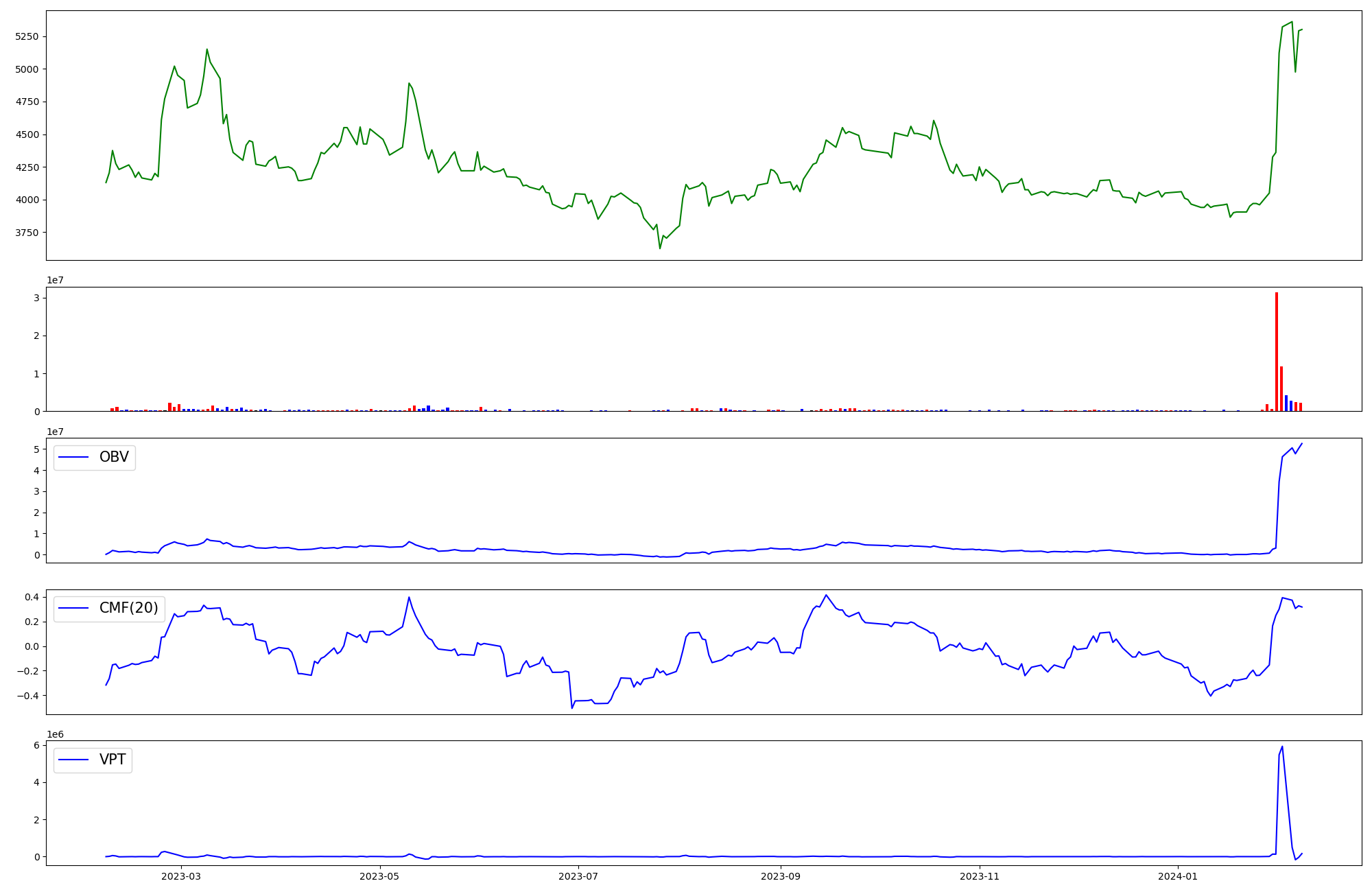Click the 4500 price axis label
Image resolution: width=1372 pixels, height=892 pixels.
(27, 134)
